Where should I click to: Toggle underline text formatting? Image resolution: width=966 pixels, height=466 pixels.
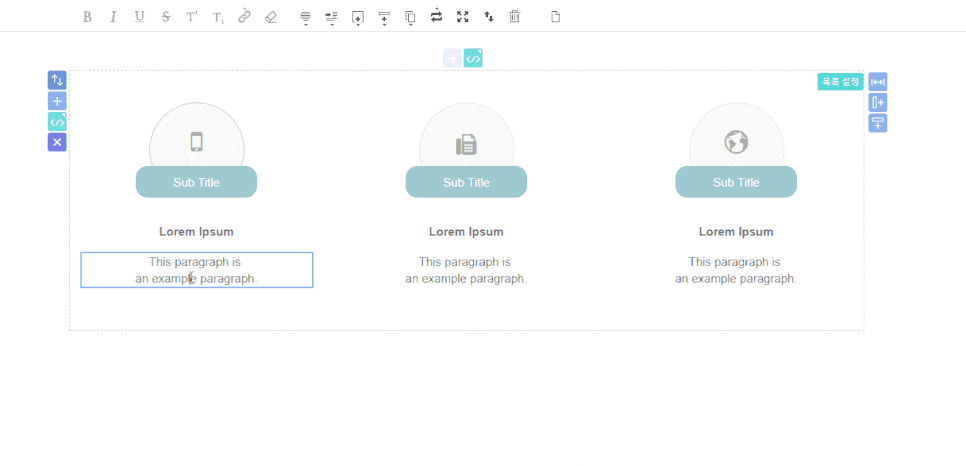coord(139,17)
